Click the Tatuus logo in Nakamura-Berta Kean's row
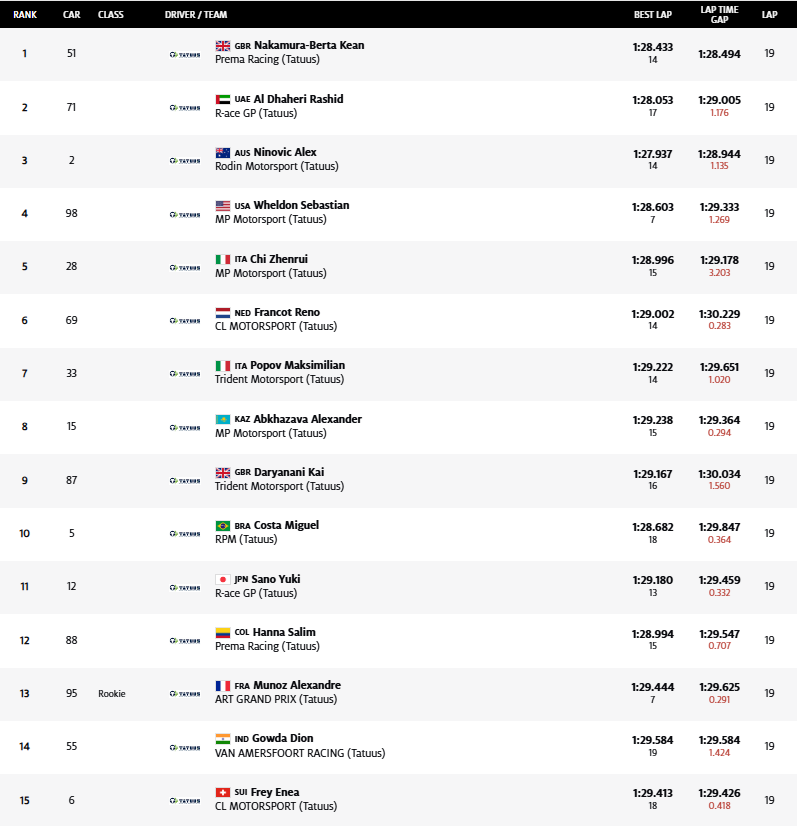797x826 pixels. [x=185, y=54]
